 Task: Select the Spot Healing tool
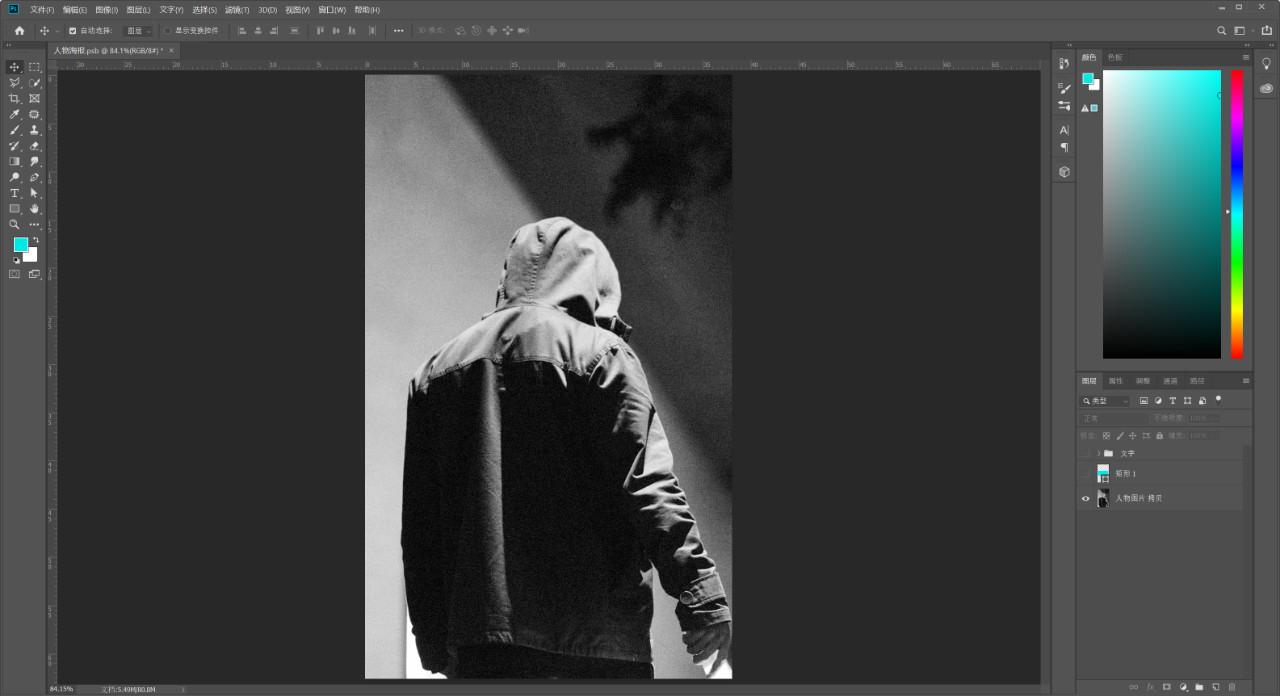(34, 114)
